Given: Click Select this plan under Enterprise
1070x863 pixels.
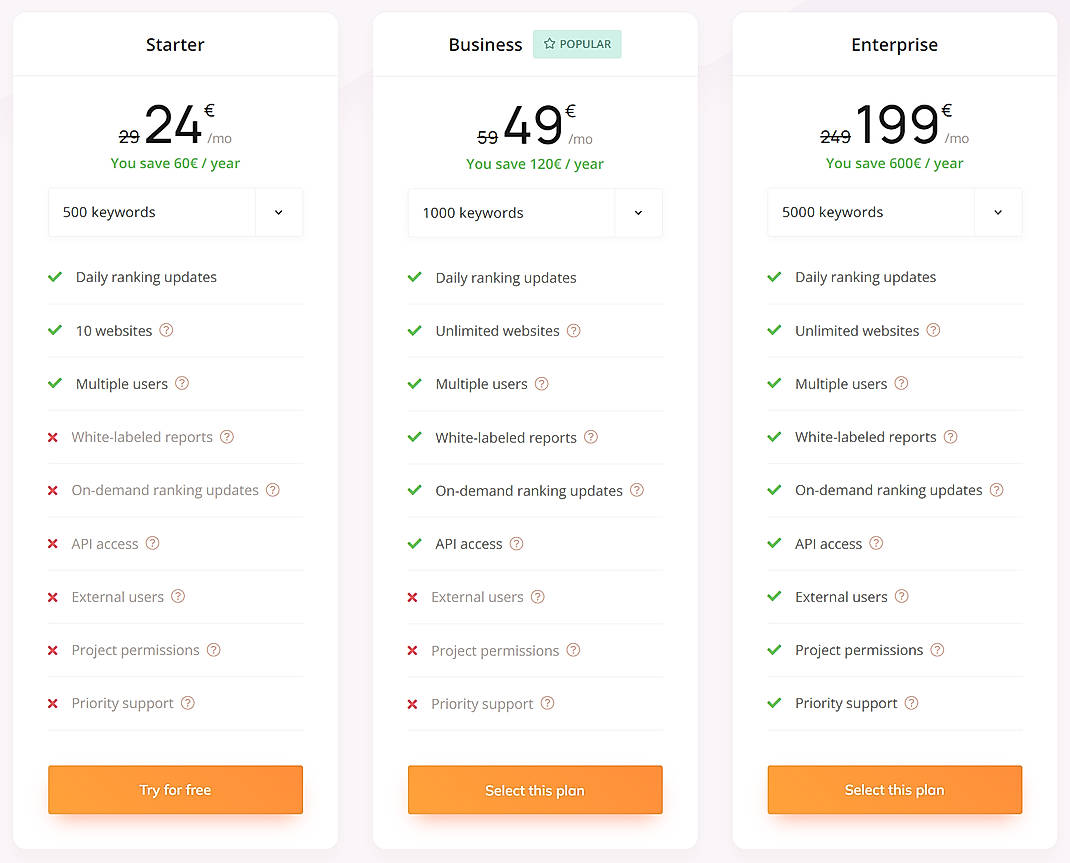Looking at the screenshot, I should [894, 789].
